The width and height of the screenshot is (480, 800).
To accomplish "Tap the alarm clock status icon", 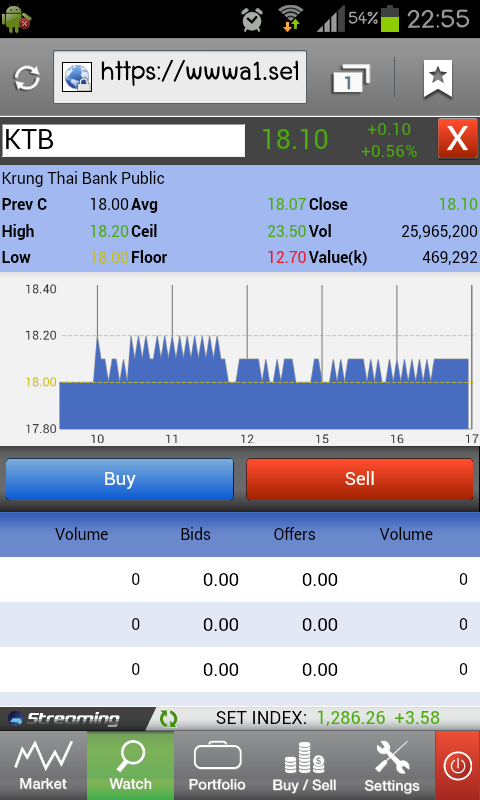I will (x=252, y=19).
